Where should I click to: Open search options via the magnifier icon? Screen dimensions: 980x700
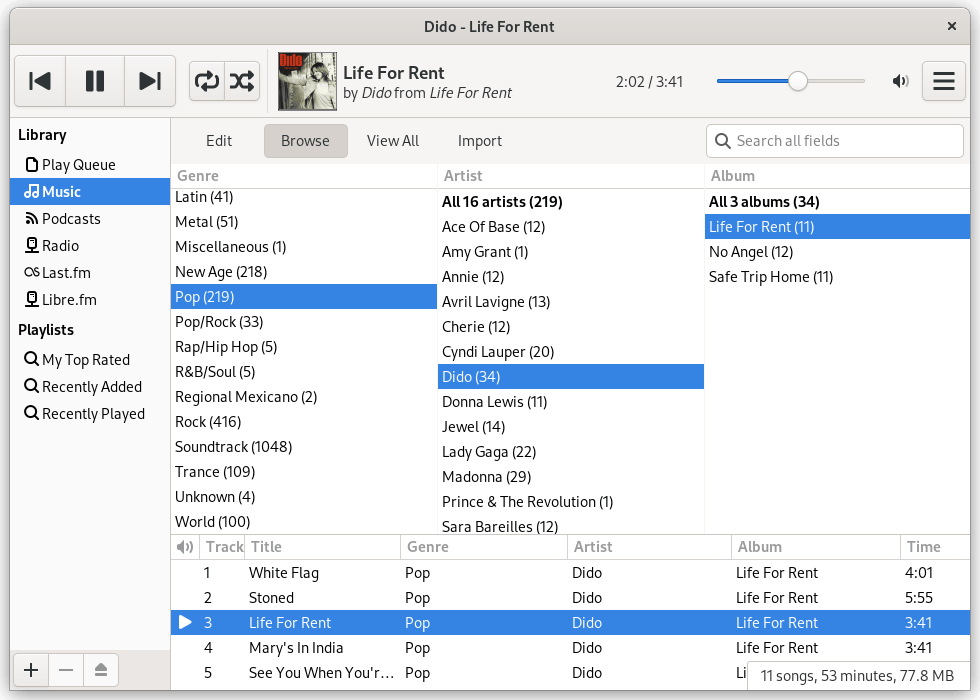coord(724,140)
